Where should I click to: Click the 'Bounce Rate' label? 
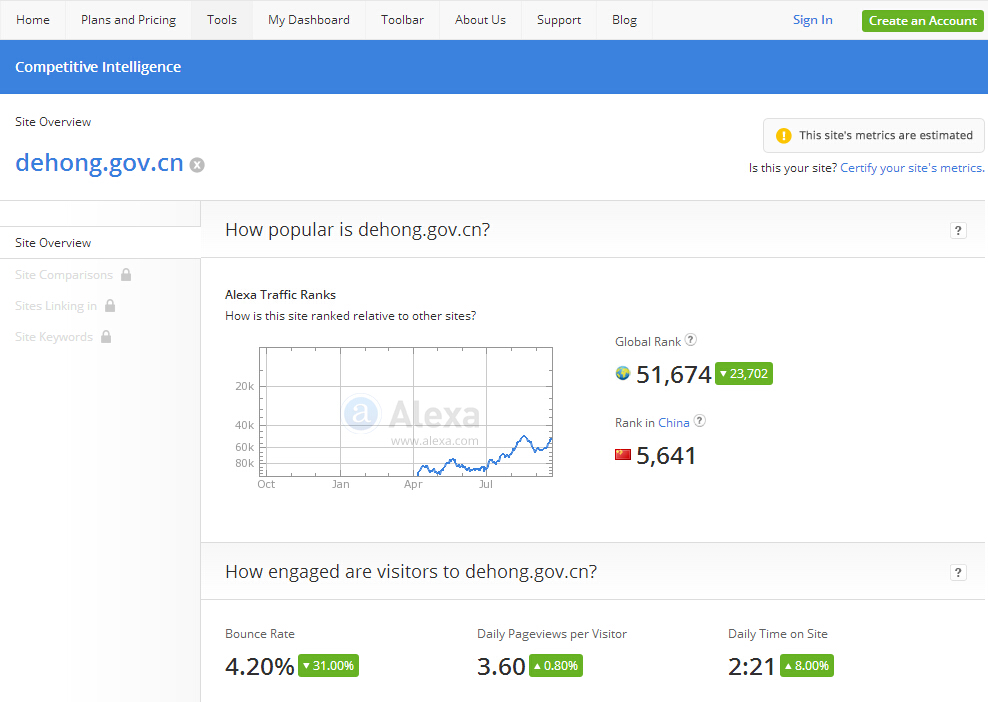point(260,634)
